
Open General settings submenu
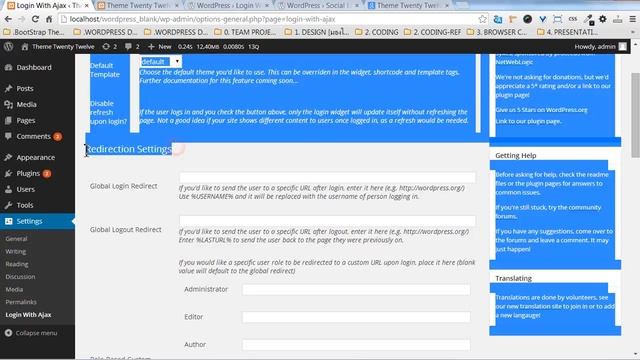(x=16, y=239)
